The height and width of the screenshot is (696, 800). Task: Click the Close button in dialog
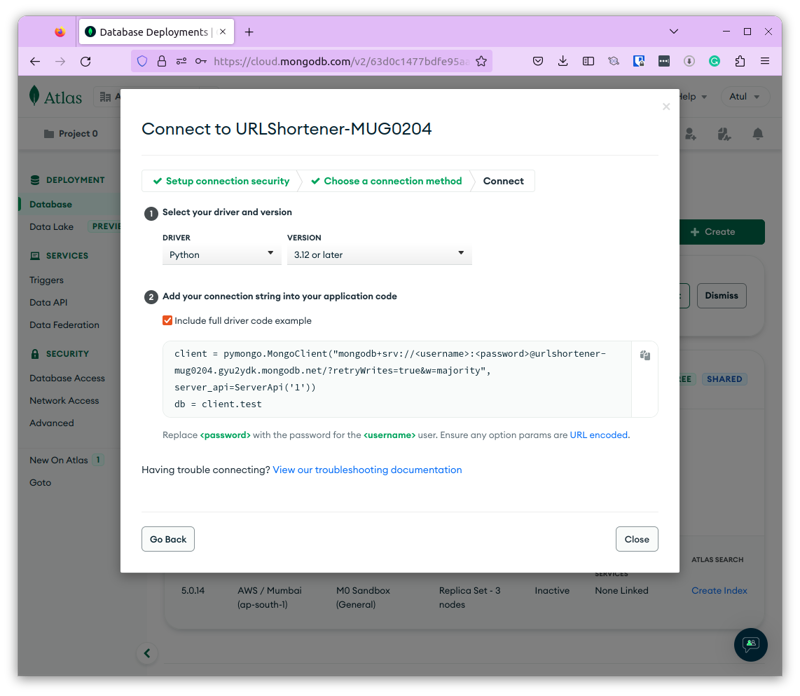click(636, 539)
